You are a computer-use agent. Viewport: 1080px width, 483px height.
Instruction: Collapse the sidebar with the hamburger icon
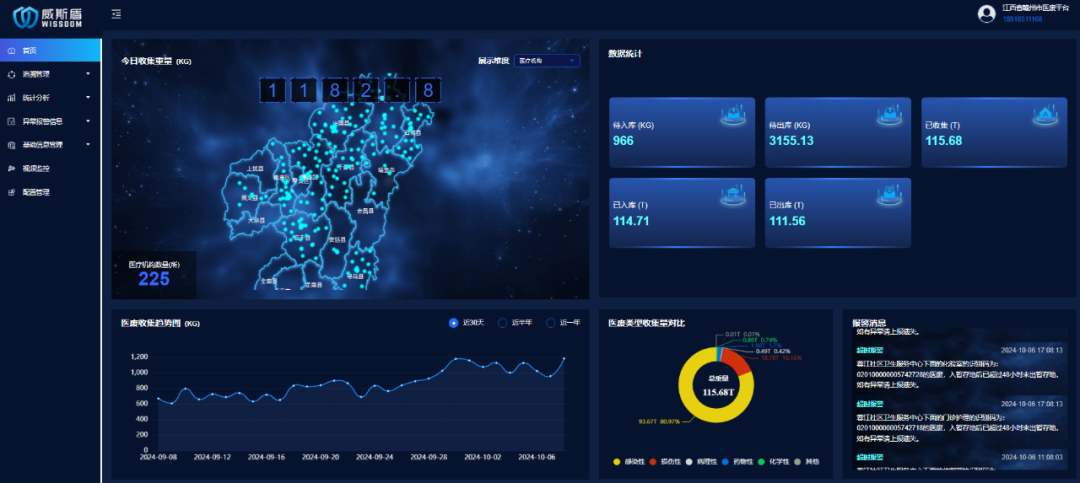click(x=116, y=14)
